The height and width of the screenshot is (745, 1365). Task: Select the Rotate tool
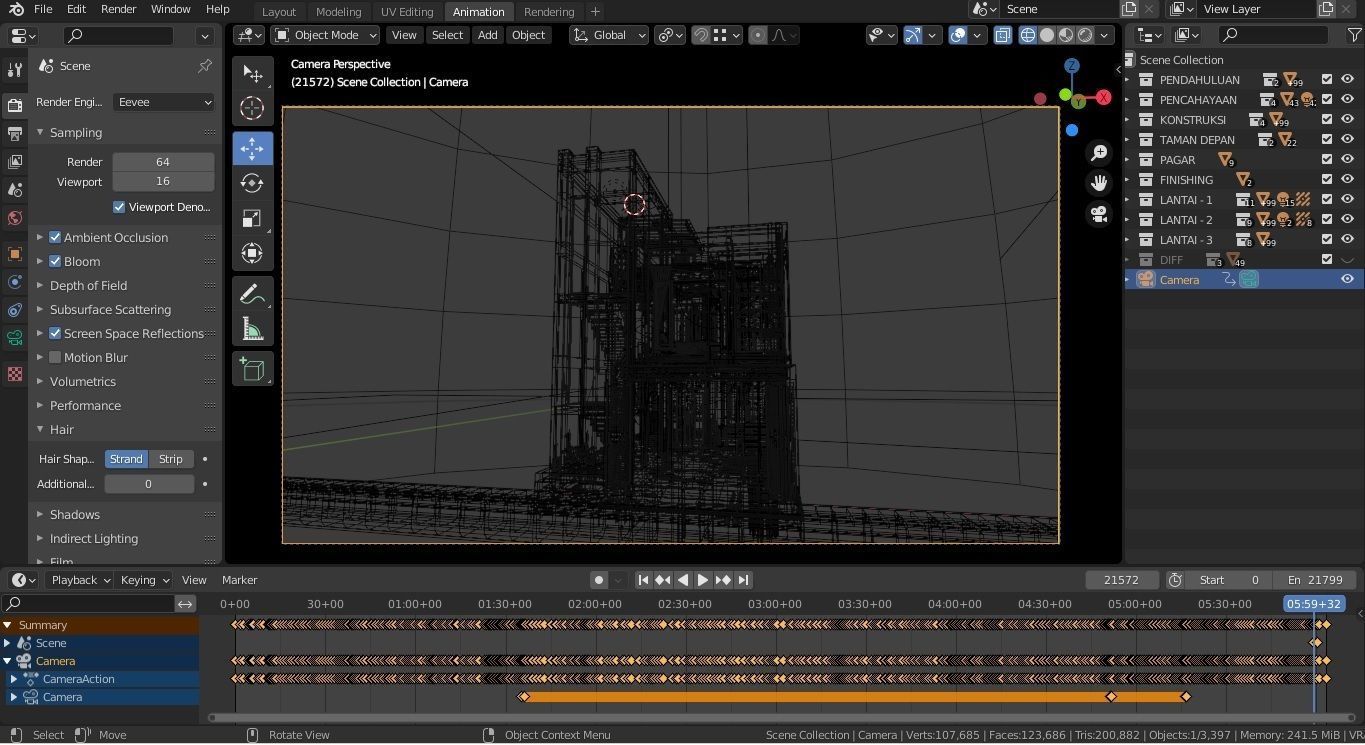point(252,183)
